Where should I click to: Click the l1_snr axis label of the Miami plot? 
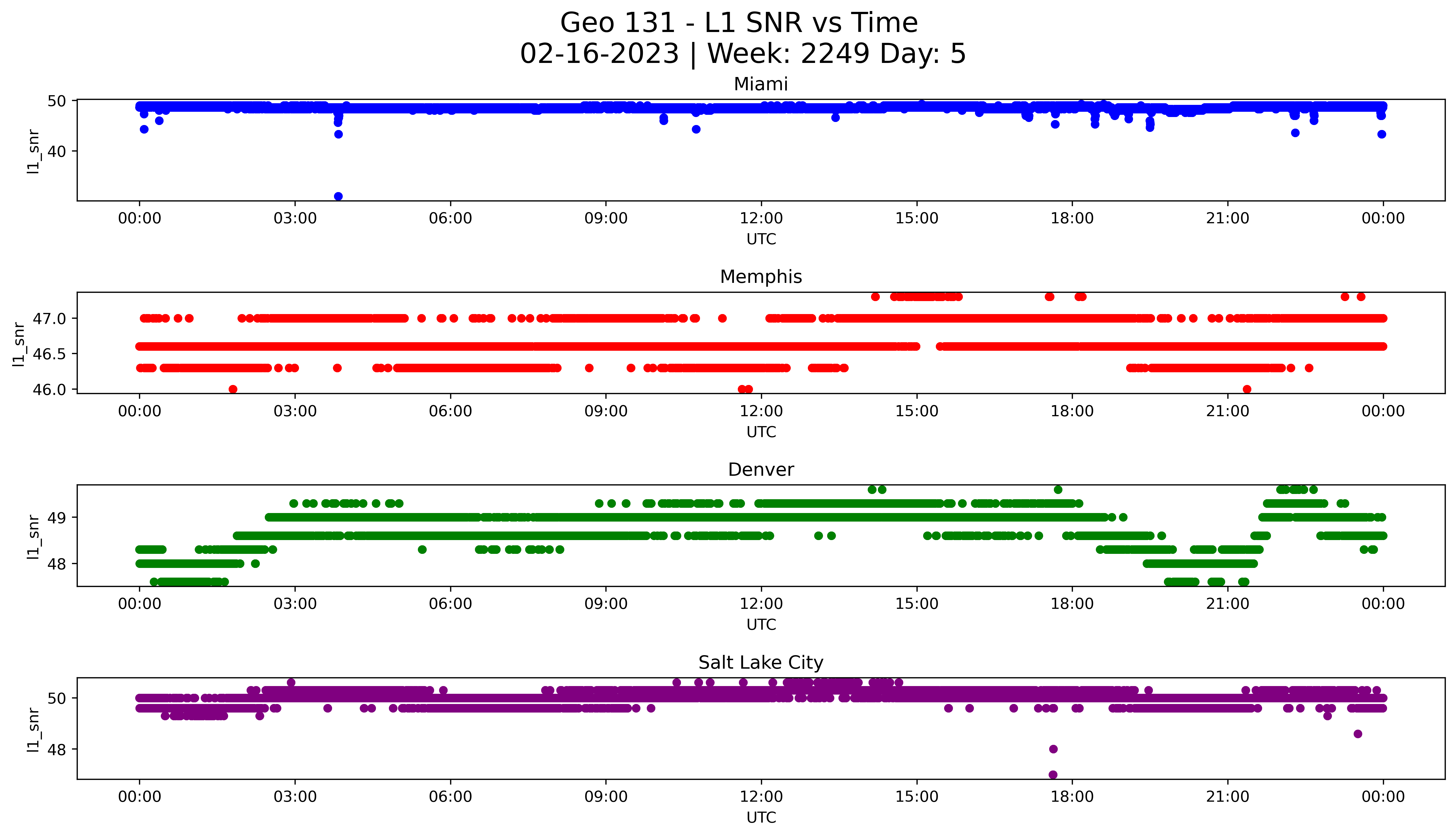(x=34, y=152)
